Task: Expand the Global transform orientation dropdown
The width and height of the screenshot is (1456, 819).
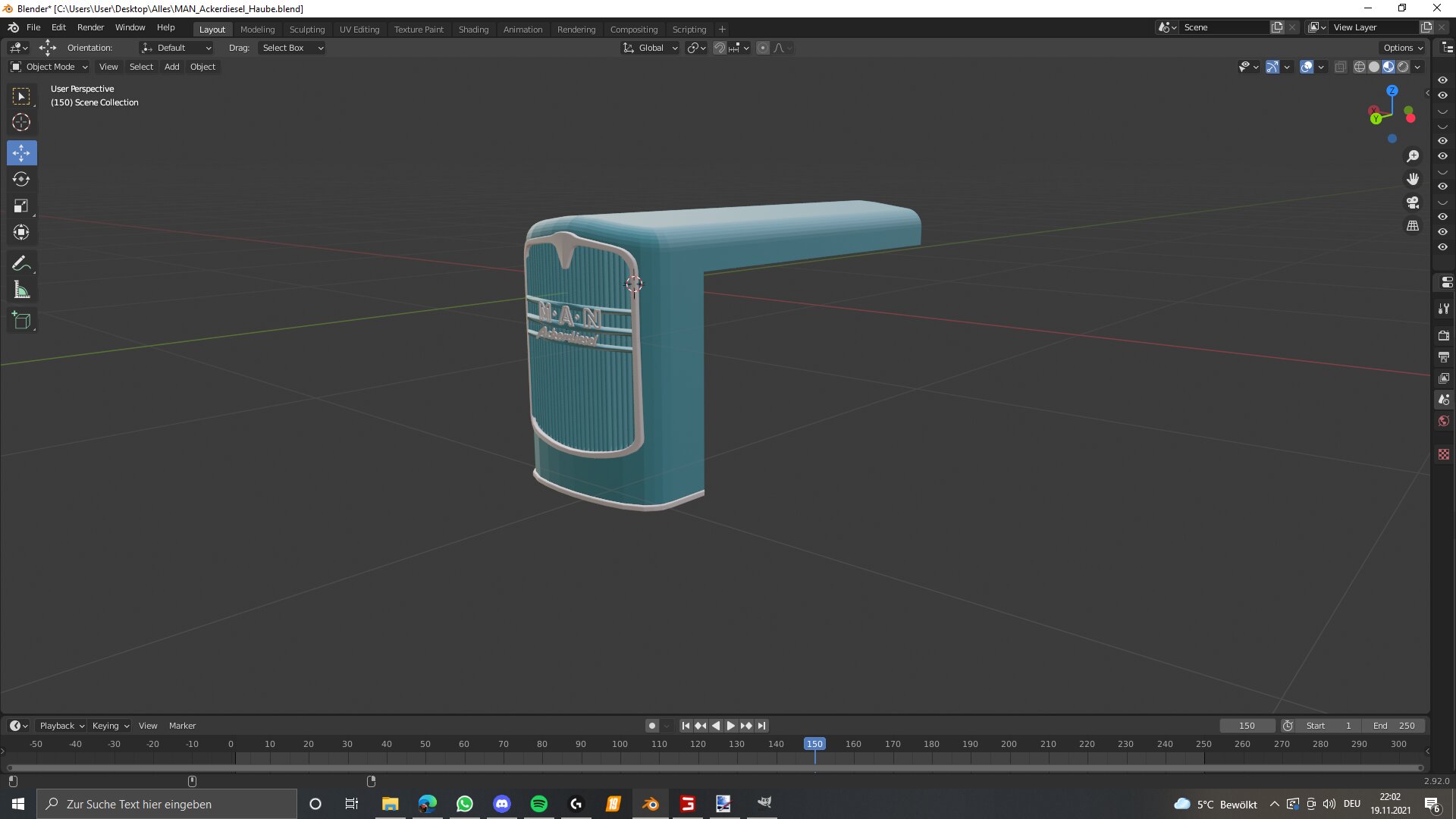Action: pyautogui.click(x=651, y=48)
